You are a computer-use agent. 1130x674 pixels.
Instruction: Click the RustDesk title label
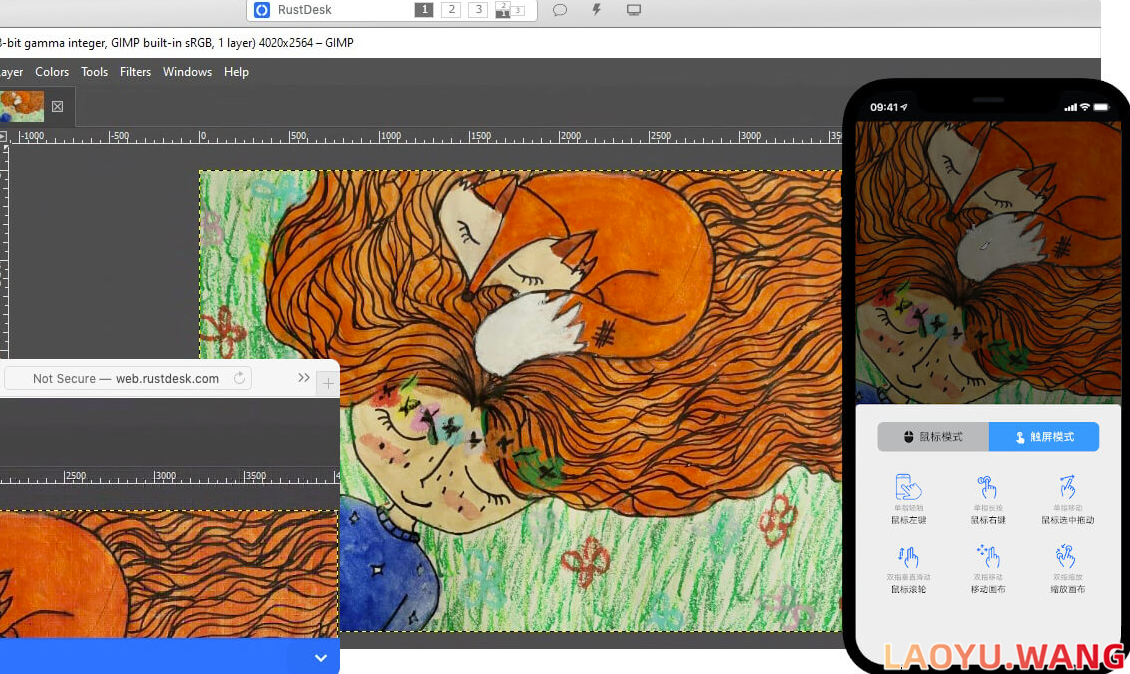(305, 10)
